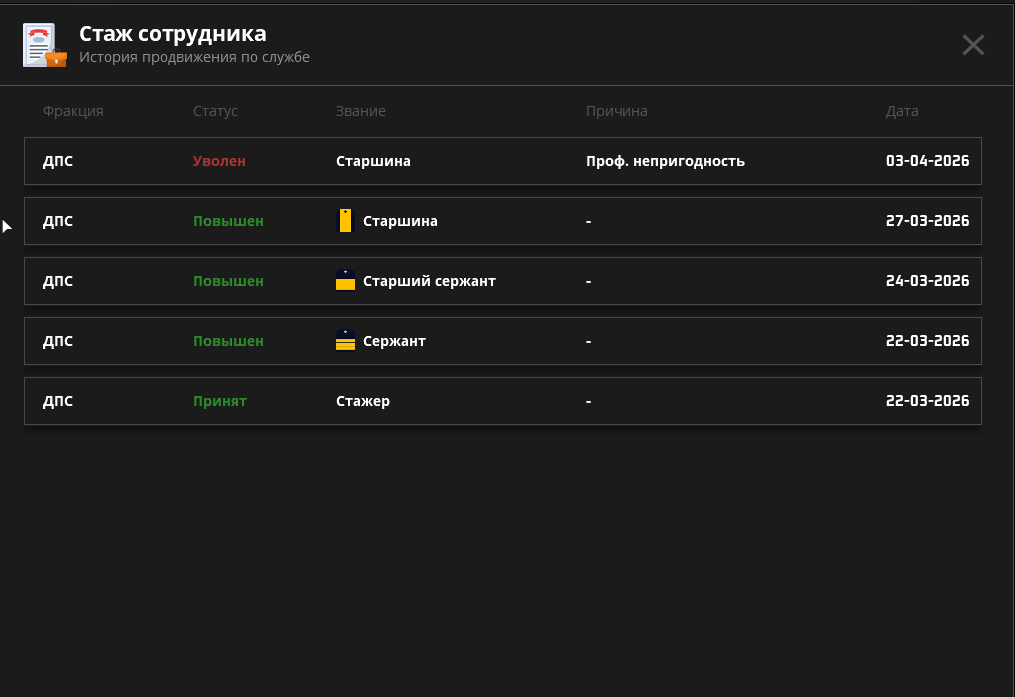Select the date 24-03-2026 entry
The width and height of the screenshot is (1015, 697).
927,281
